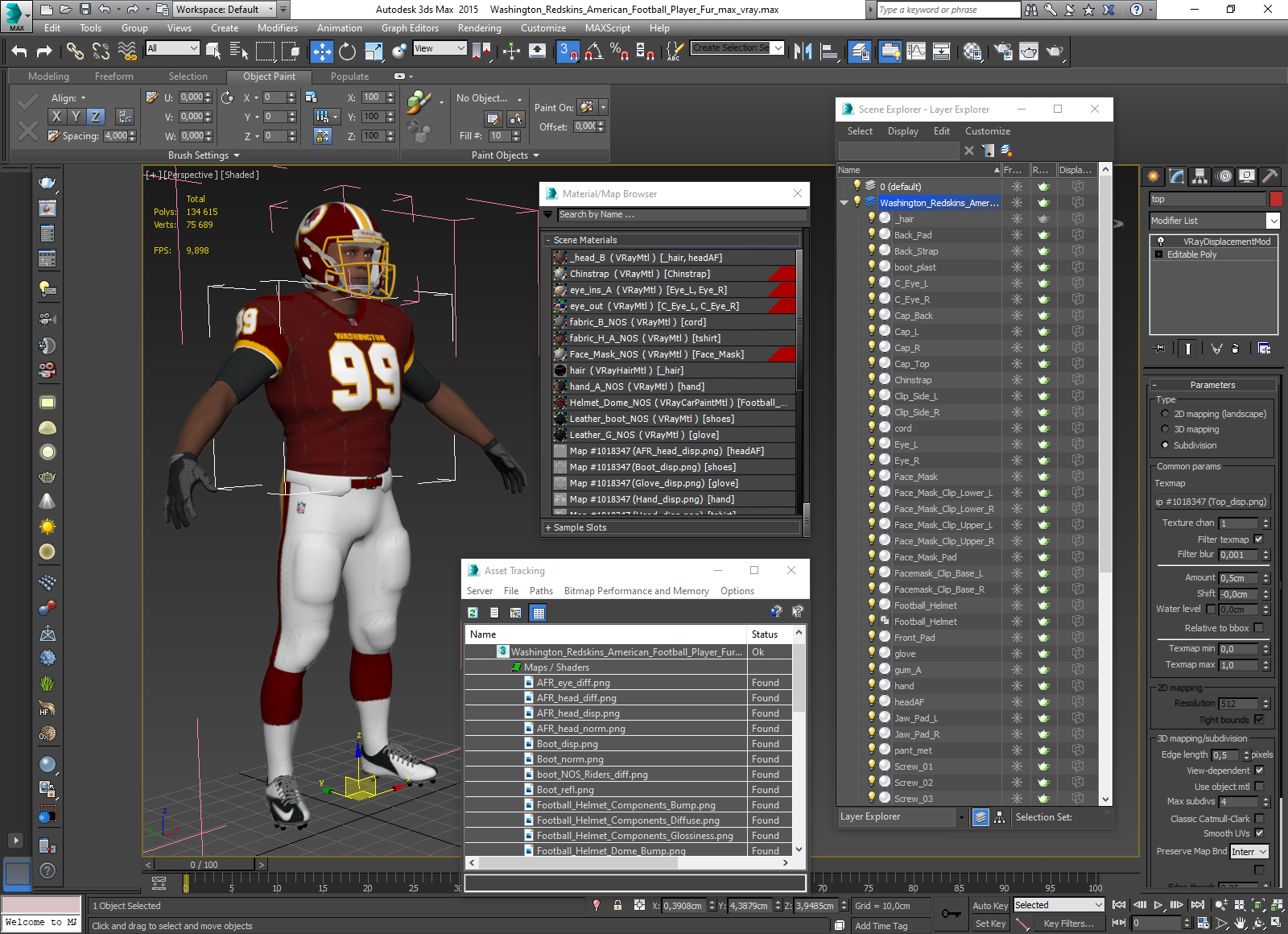Image resolution: width=1288 pixels, height=934 pixels.
Task: Open the Workspace Default dropdown
Action: [x=225, y=10]
